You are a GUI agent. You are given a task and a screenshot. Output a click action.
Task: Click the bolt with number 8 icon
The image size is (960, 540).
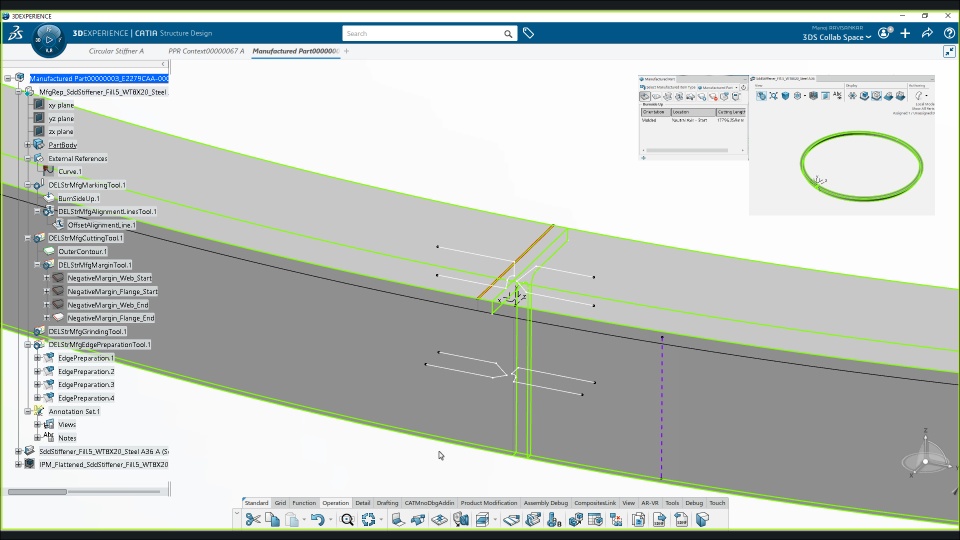tap(554, 520)
